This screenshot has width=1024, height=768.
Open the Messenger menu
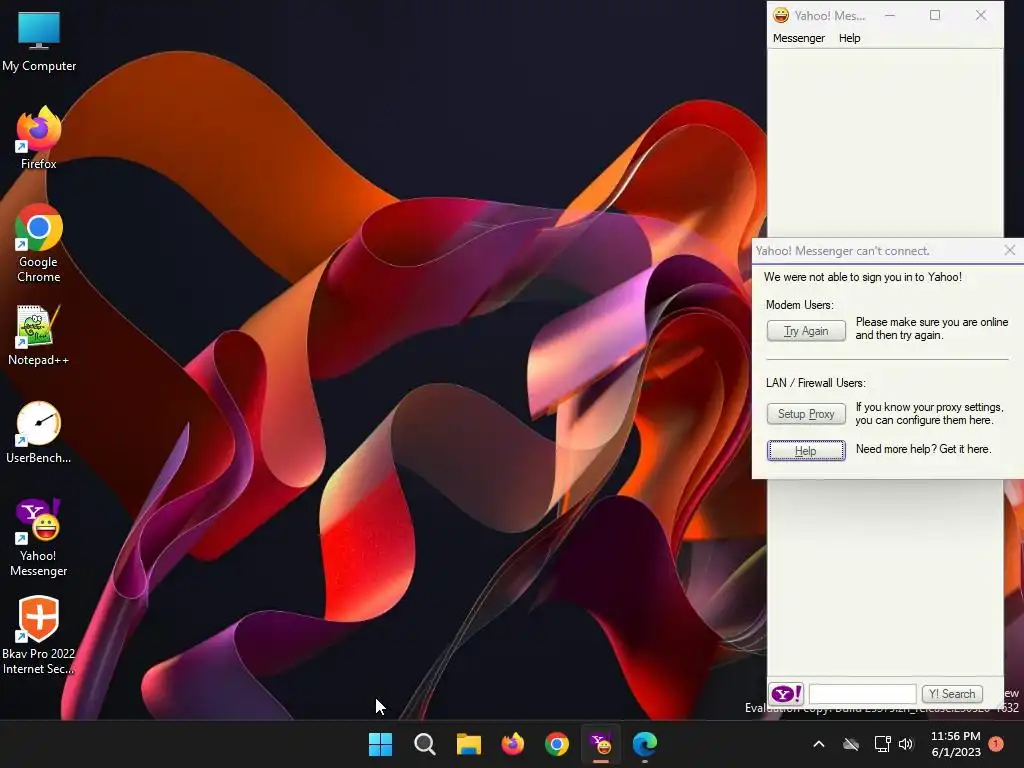click(799, 38)
